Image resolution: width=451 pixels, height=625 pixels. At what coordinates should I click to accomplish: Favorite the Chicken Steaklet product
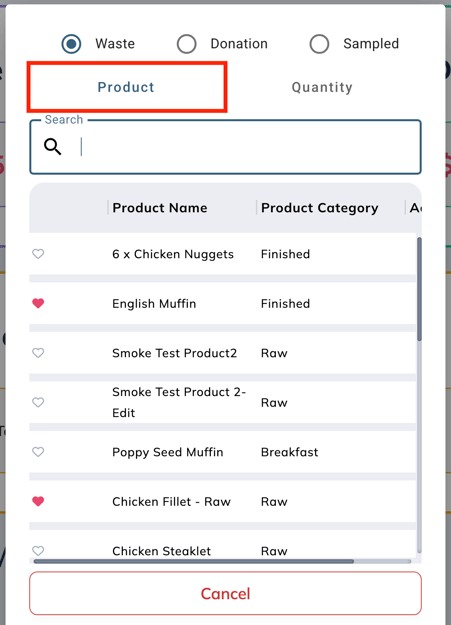[38, 550]
